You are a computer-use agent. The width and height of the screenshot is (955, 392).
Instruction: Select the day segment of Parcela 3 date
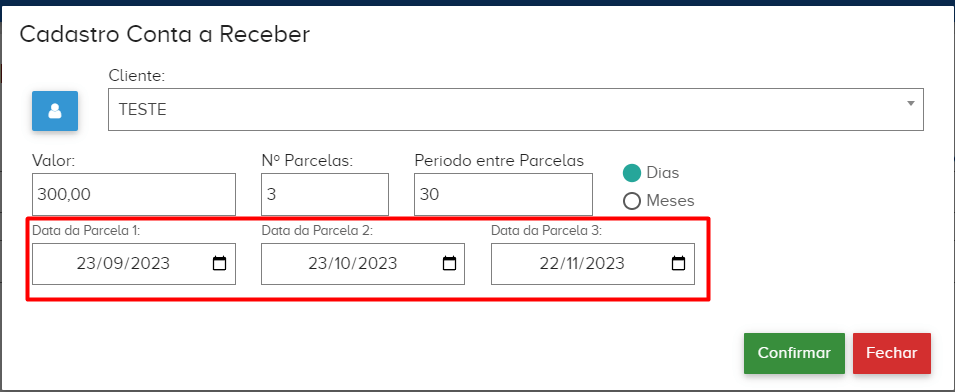[x=549, y=264]
